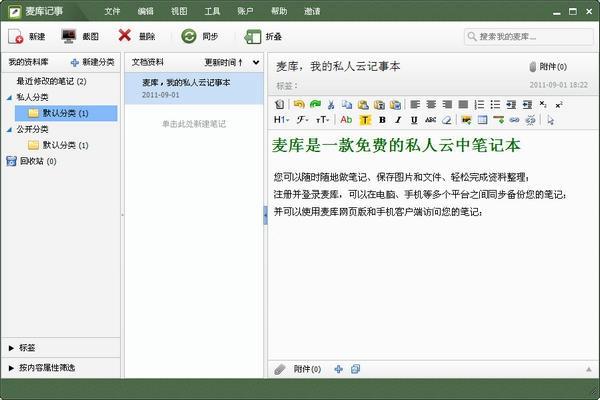
Task: Click the 新建分类 new category button
Action: pyautogui.click(x=93, y=62)
